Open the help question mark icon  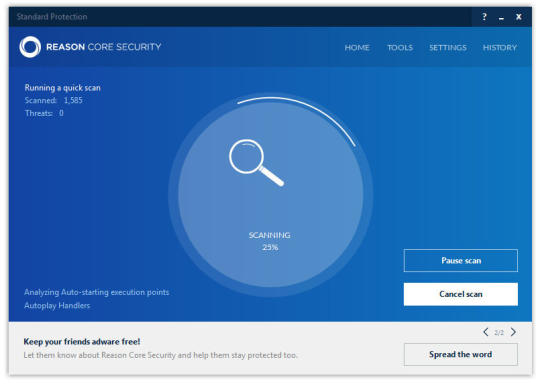click(484, 17)
